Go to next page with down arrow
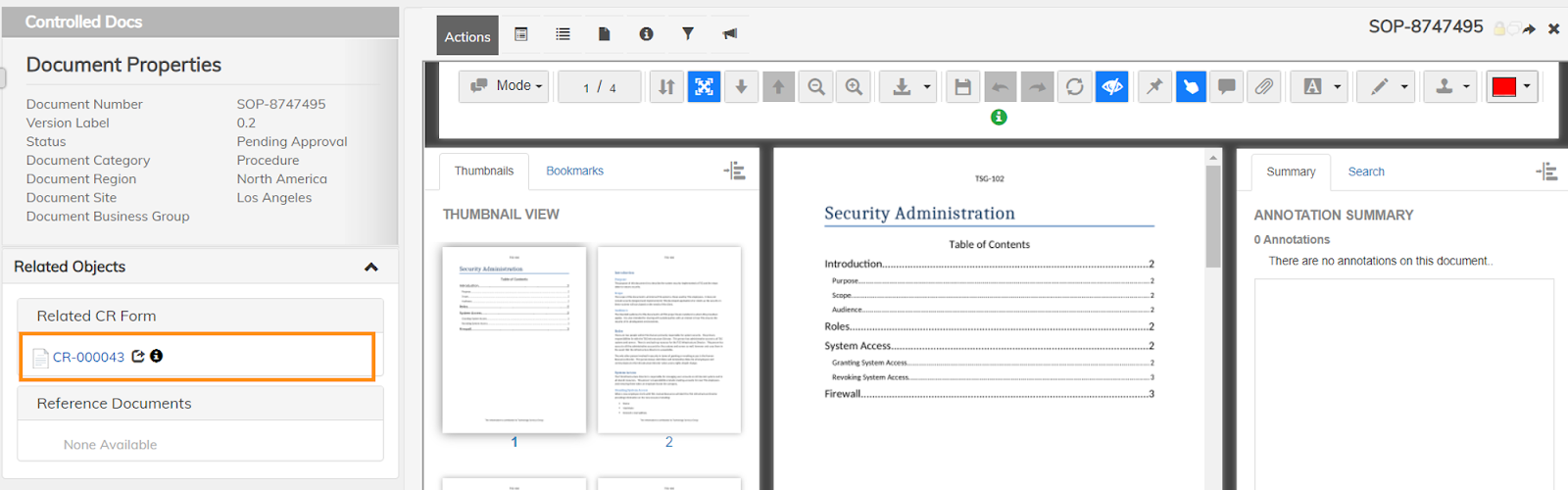1568x490 pixels. point(741,87)
